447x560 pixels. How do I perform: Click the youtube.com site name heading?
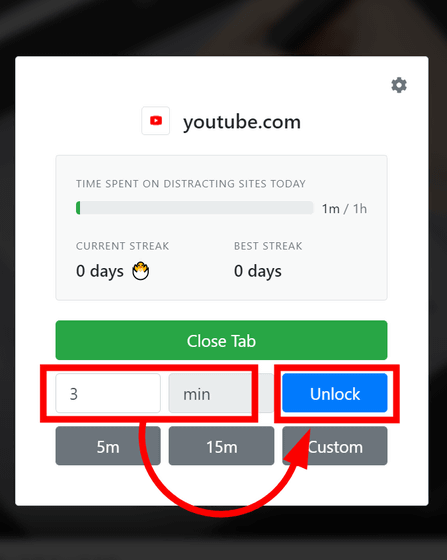242,122
